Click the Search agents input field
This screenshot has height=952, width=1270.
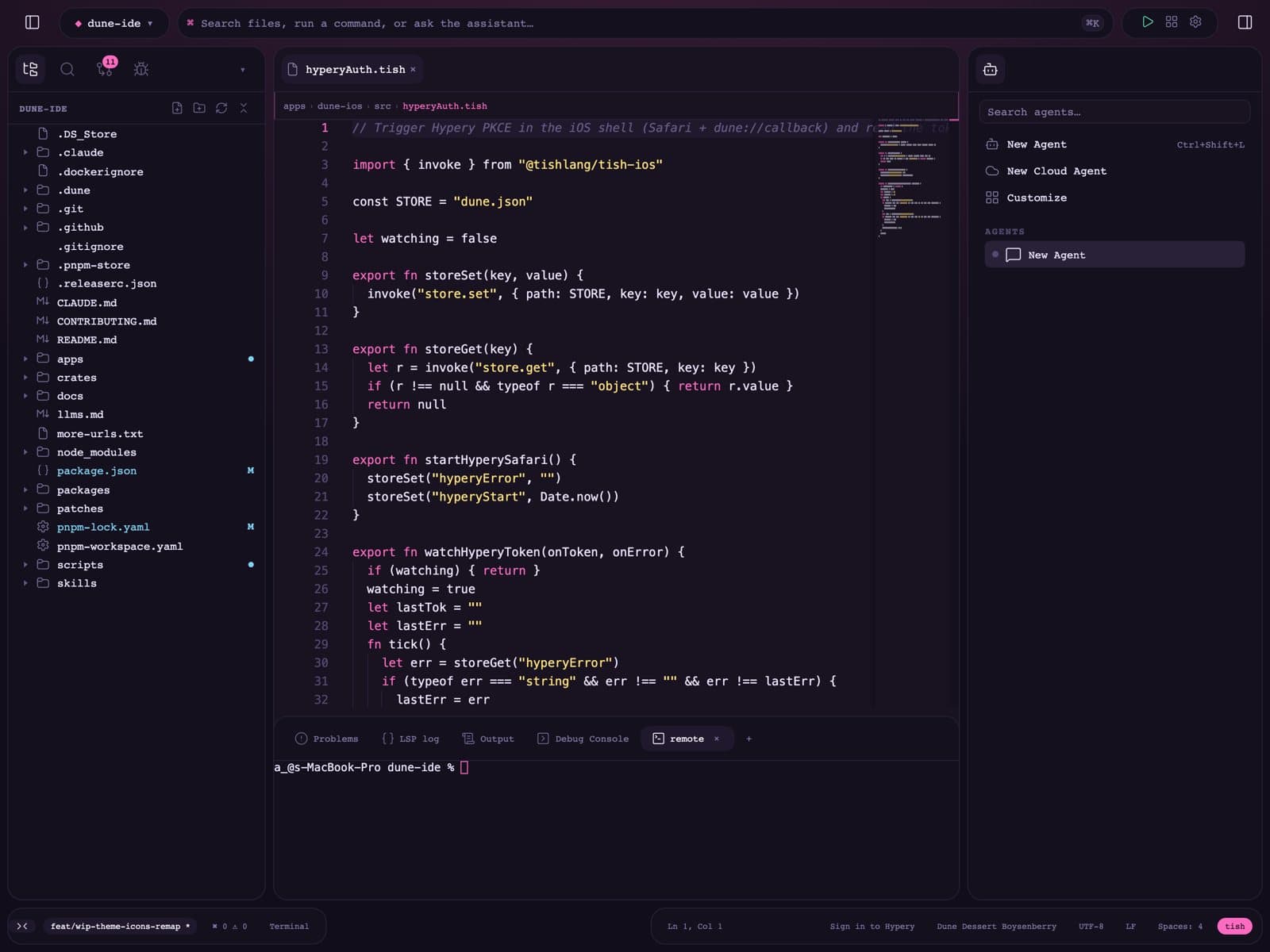1114,112
